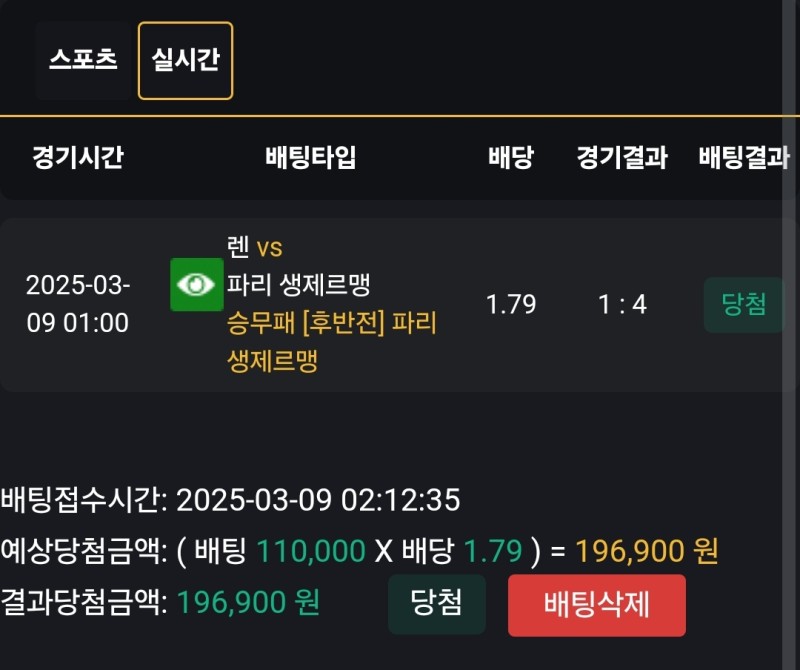The image size is (800, 670).
Task: Click the 배팅접수시간 timestamp line
Action: point(230,500)
